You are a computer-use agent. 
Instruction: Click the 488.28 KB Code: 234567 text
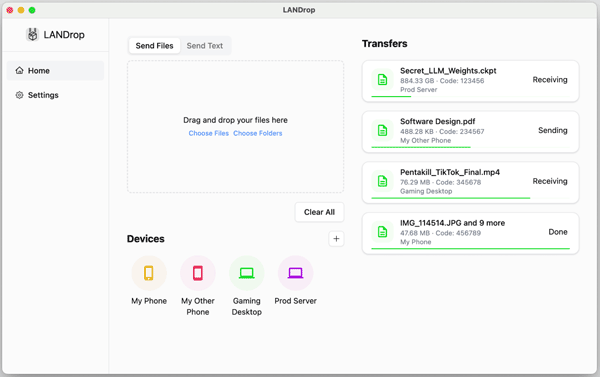442,132
